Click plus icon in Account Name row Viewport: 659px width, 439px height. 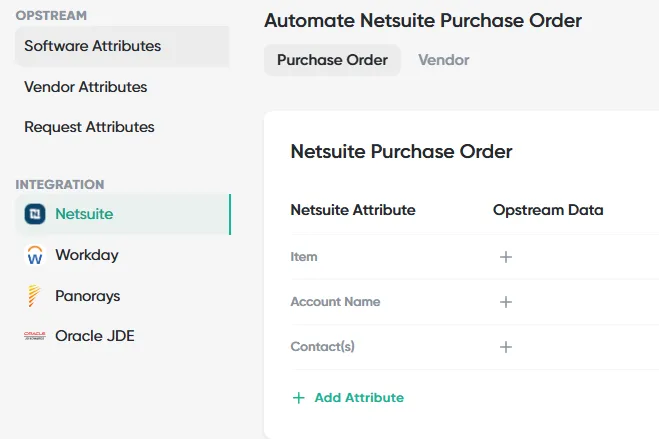pyautogui.click(x=506, y=302)
